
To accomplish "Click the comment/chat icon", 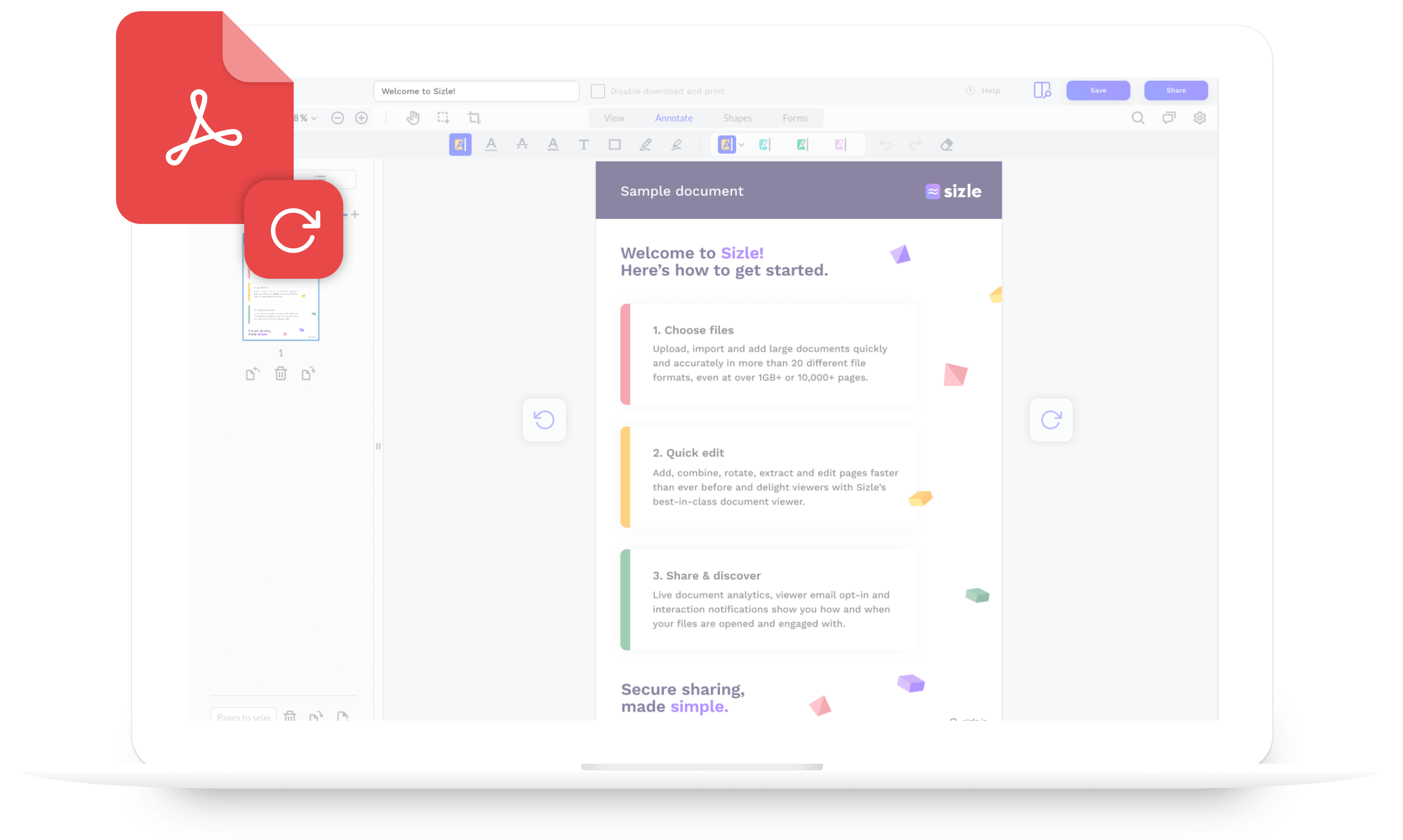I will [x=1168, y=118].
